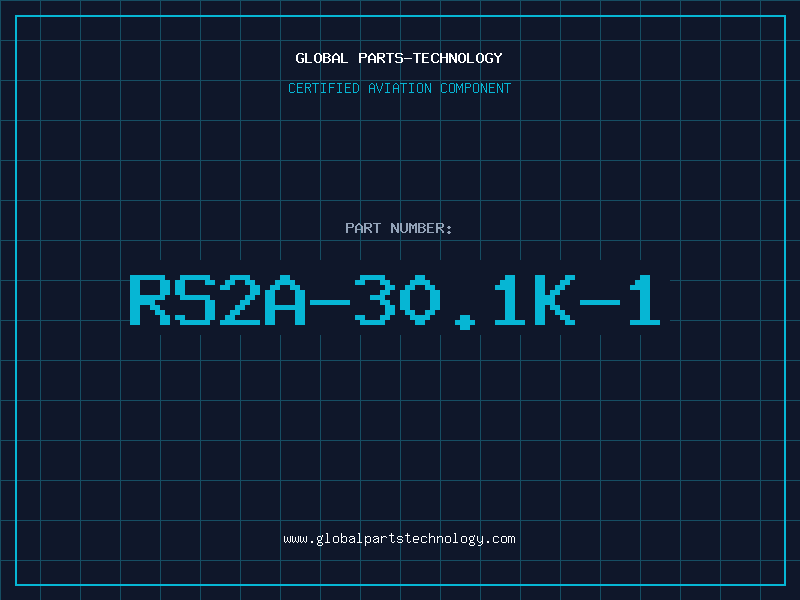This screenshot has height=600, width=800.
Task: Click the word COMPONENT in subtitle
Action: pyautogui.click(x=476, y=88)
